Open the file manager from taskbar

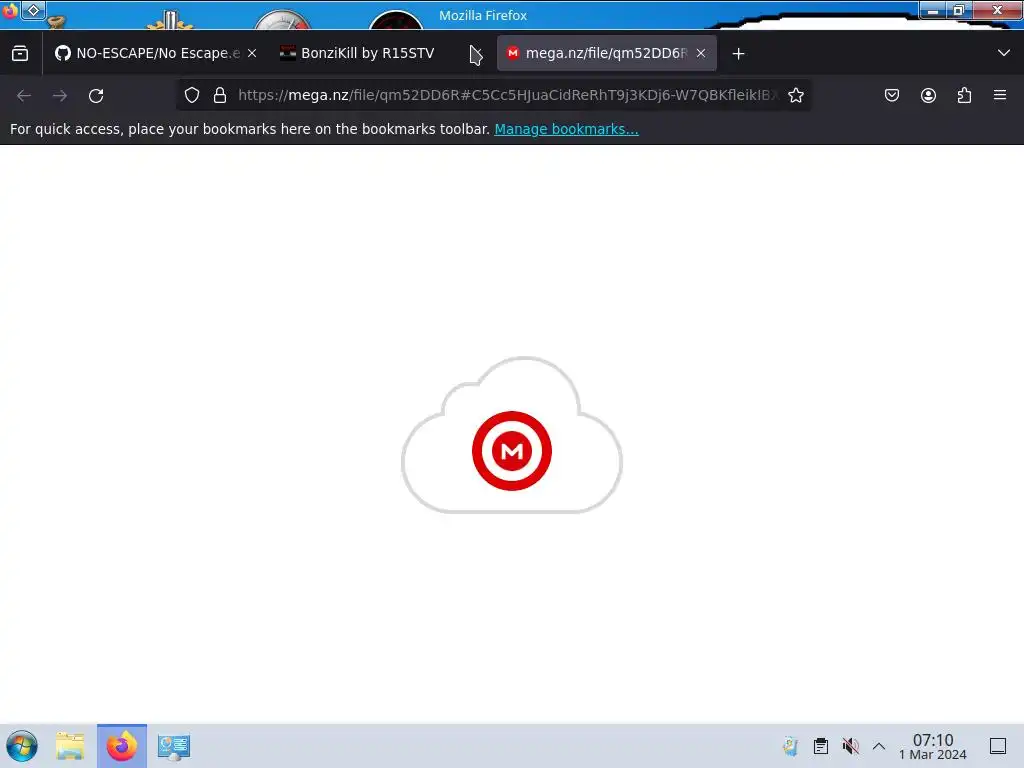[70, 746]
